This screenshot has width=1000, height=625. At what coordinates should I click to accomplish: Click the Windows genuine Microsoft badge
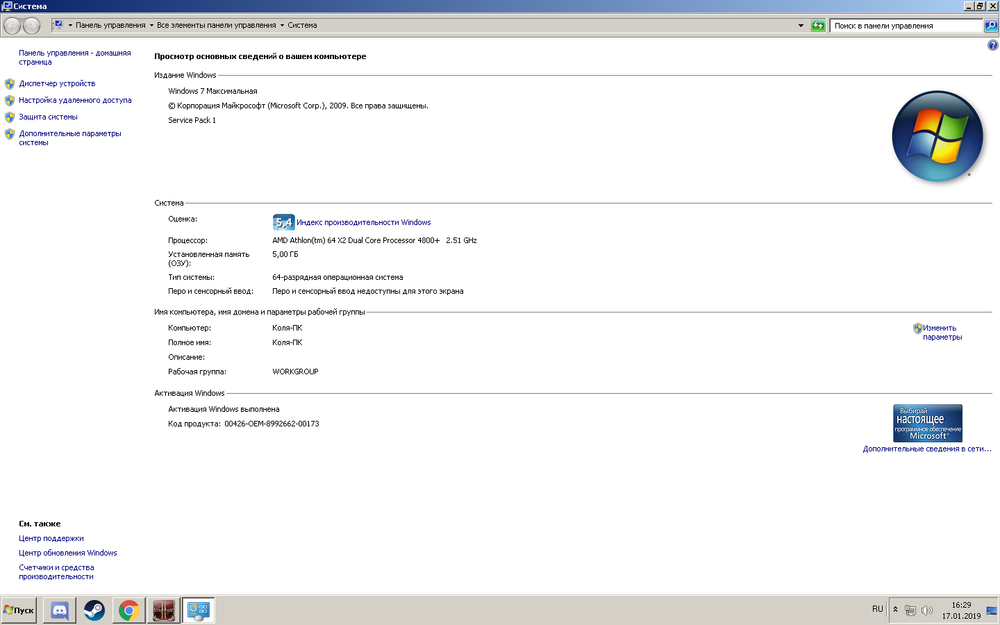tap(927, 423)
